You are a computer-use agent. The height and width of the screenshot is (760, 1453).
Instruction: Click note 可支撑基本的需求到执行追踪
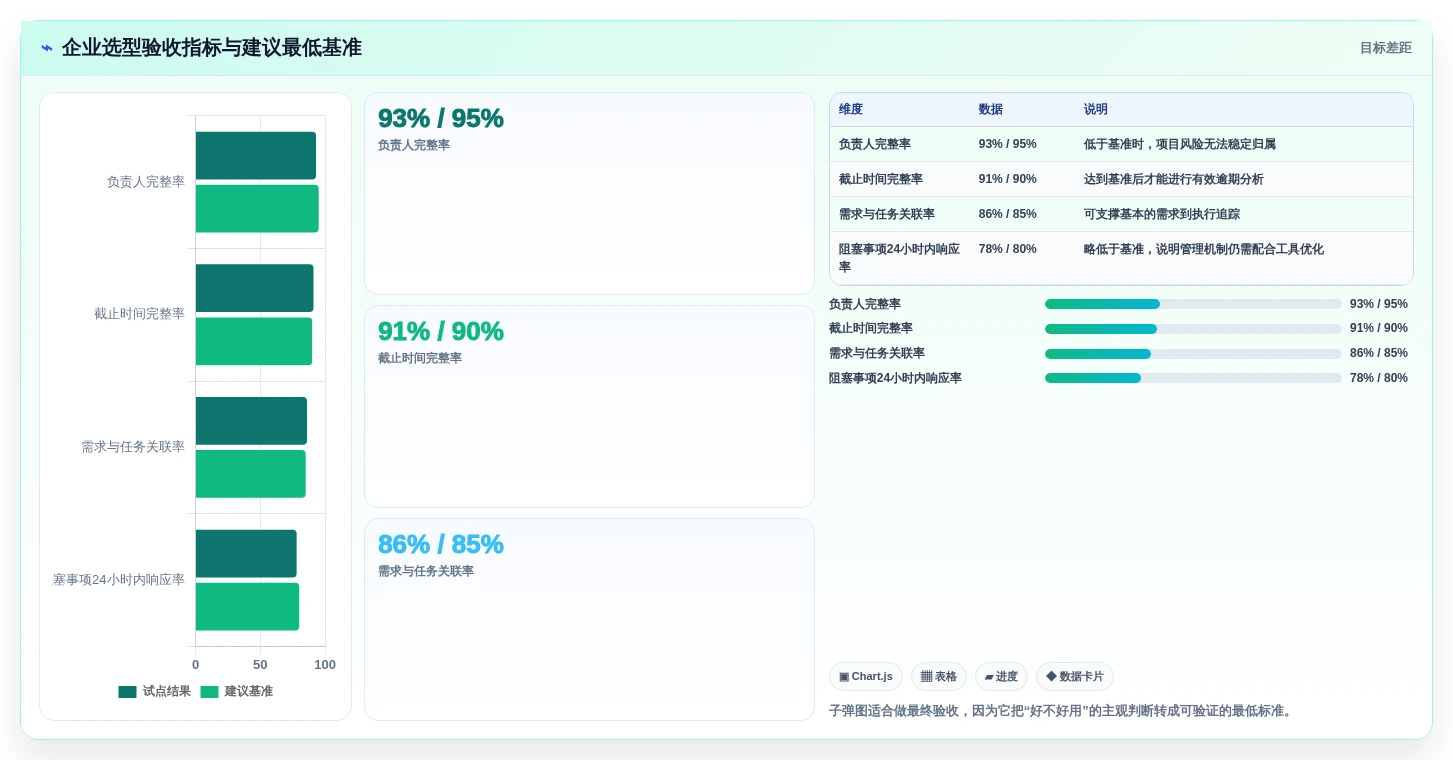[1162, 214]
